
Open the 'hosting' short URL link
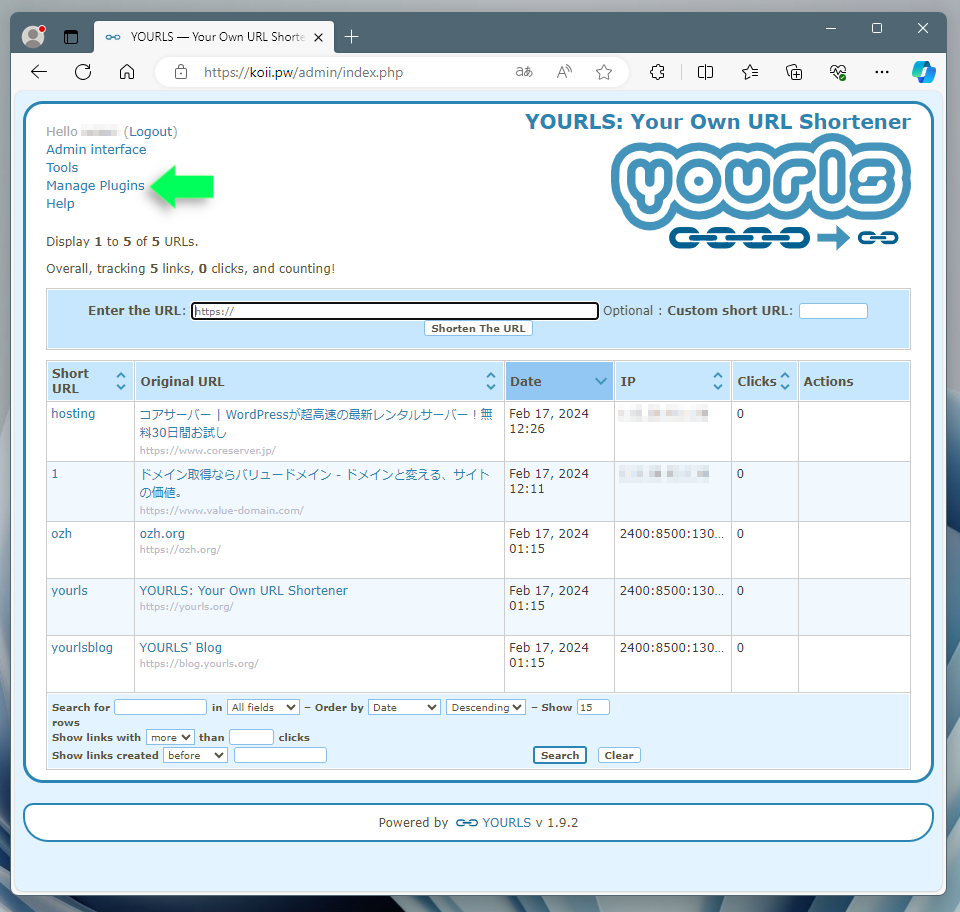coord(73,414)
